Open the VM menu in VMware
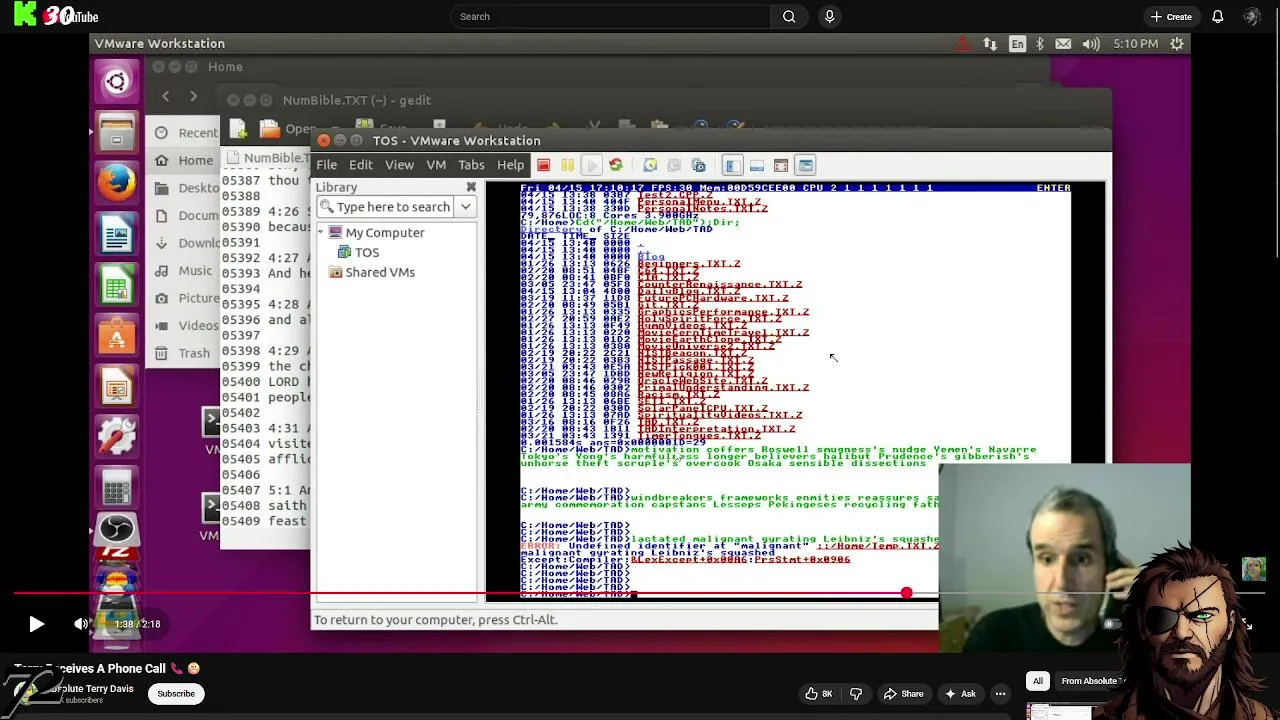1280x720 pixels. 436,165
